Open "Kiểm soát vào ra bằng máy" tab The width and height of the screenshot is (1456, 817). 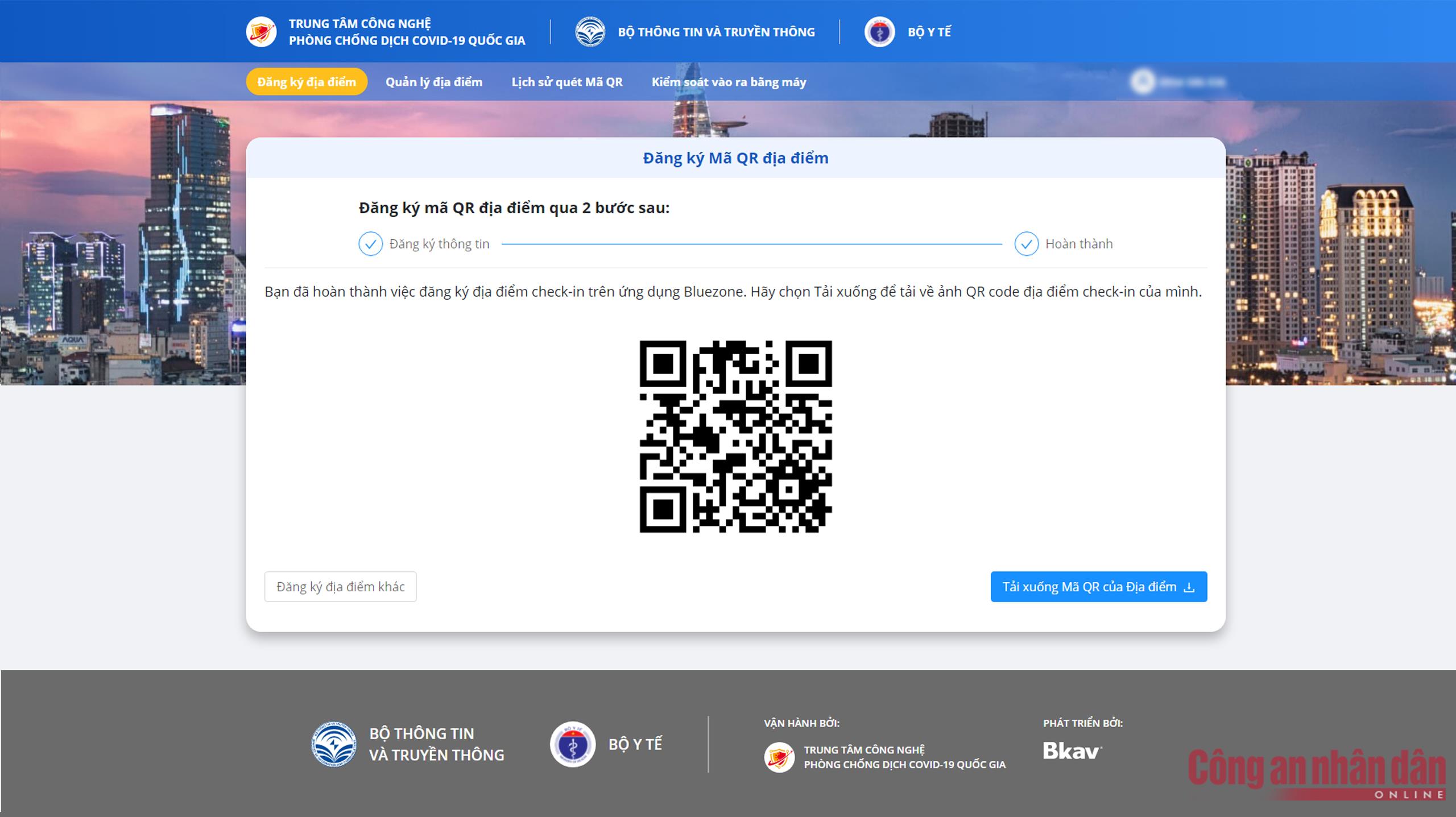729,82
